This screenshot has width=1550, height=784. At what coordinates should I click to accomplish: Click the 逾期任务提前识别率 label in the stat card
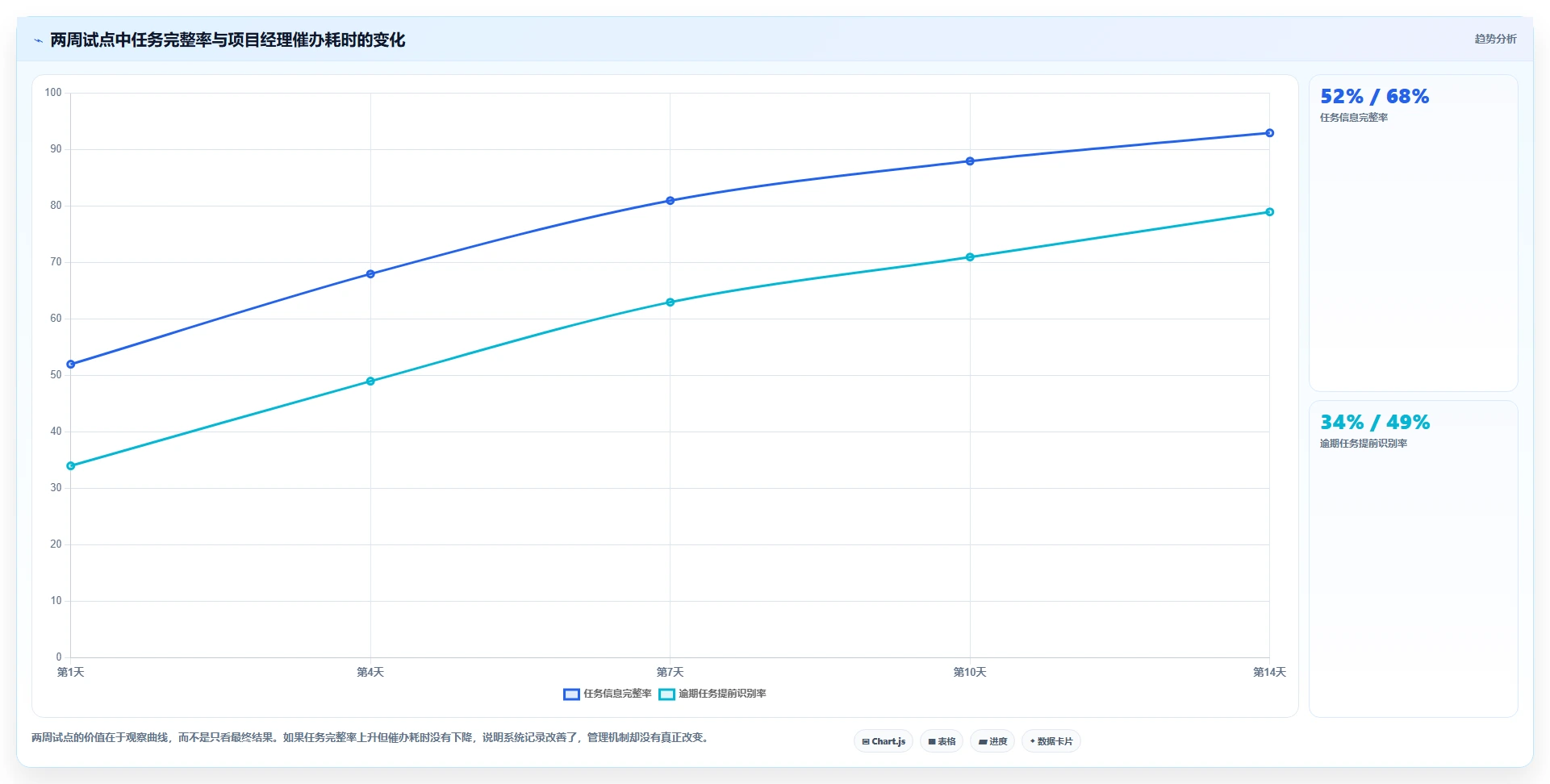[1364, 444]
